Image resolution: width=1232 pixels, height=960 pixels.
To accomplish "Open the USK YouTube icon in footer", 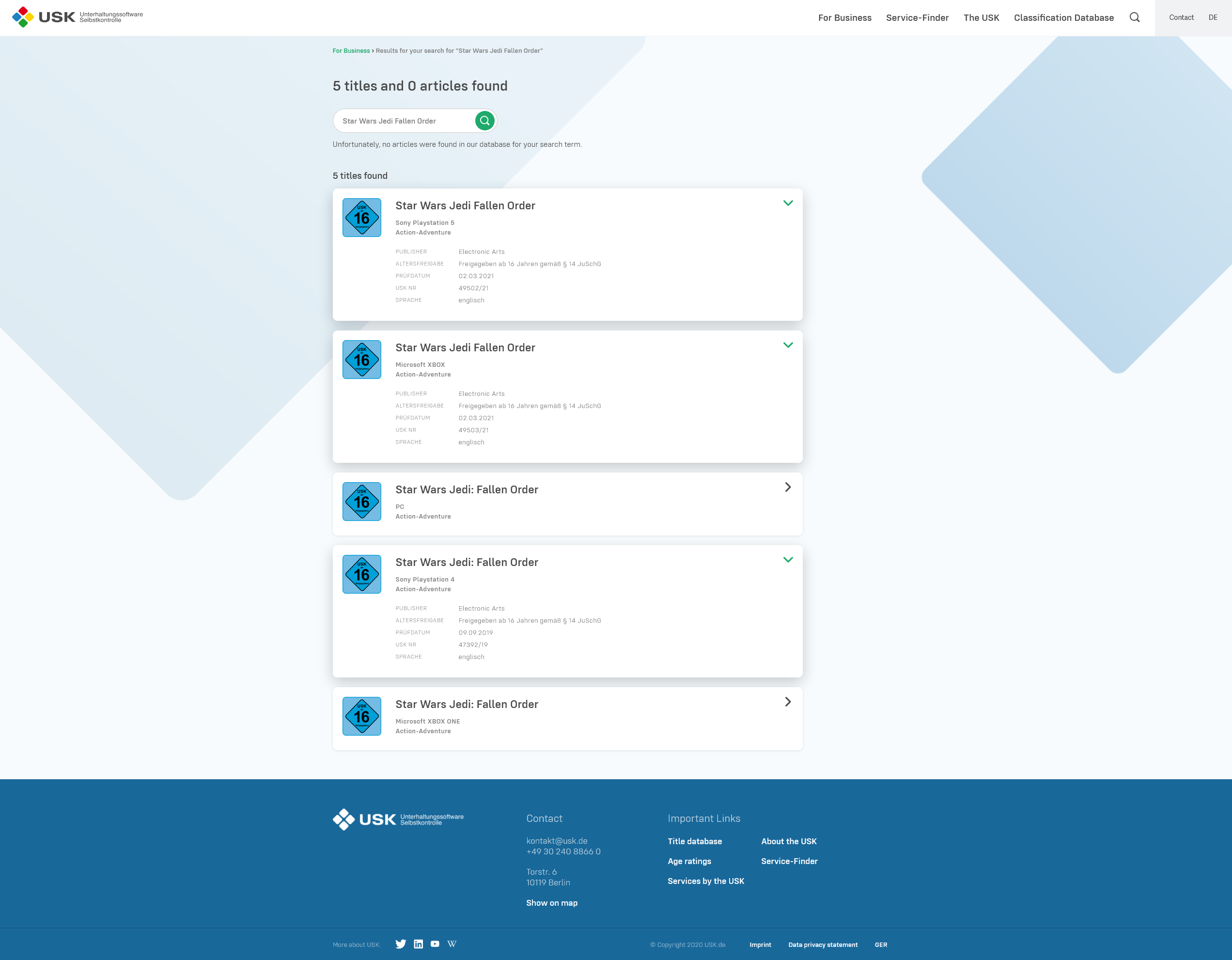I will (435, 944).
